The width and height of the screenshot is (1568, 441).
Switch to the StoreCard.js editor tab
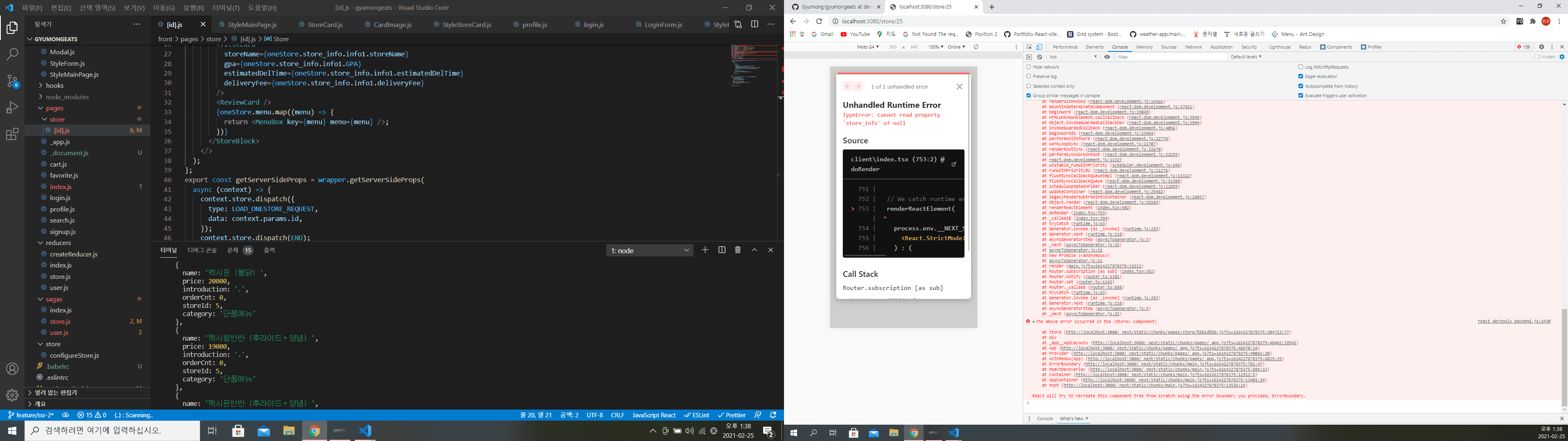tap(325, 24)
